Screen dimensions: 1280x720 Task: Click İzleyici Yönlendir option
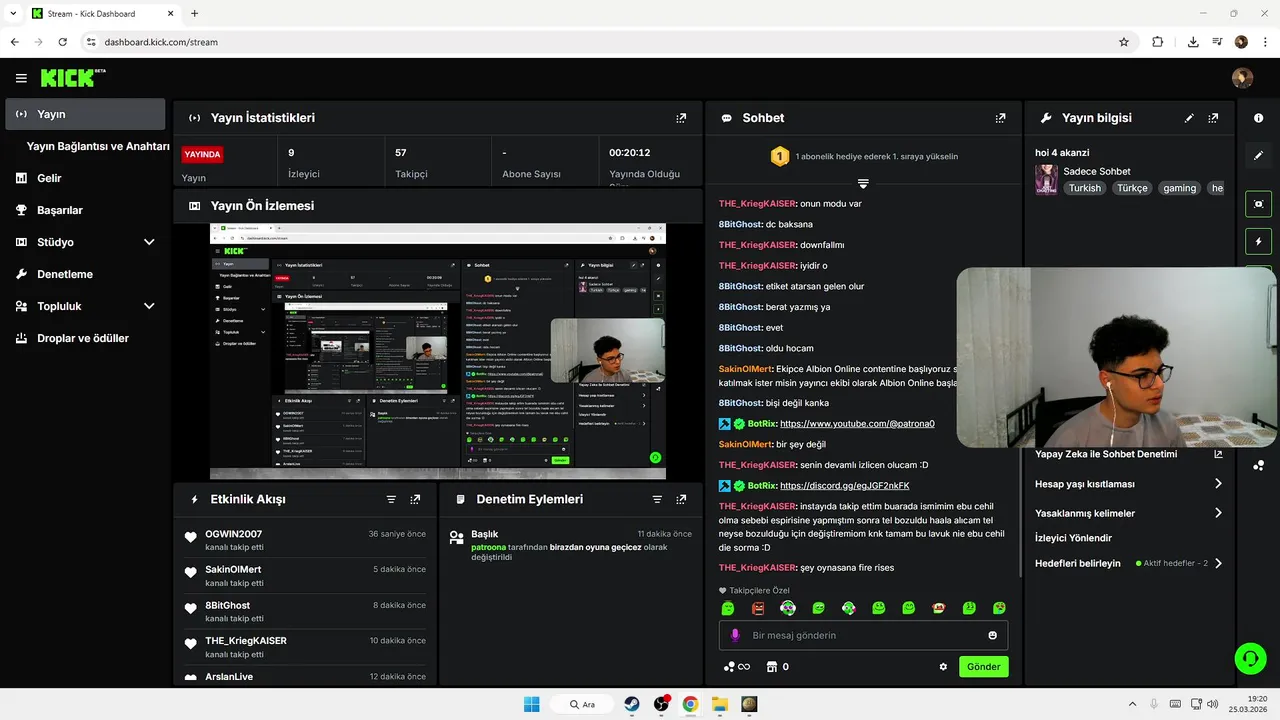tap(1073, 538)
